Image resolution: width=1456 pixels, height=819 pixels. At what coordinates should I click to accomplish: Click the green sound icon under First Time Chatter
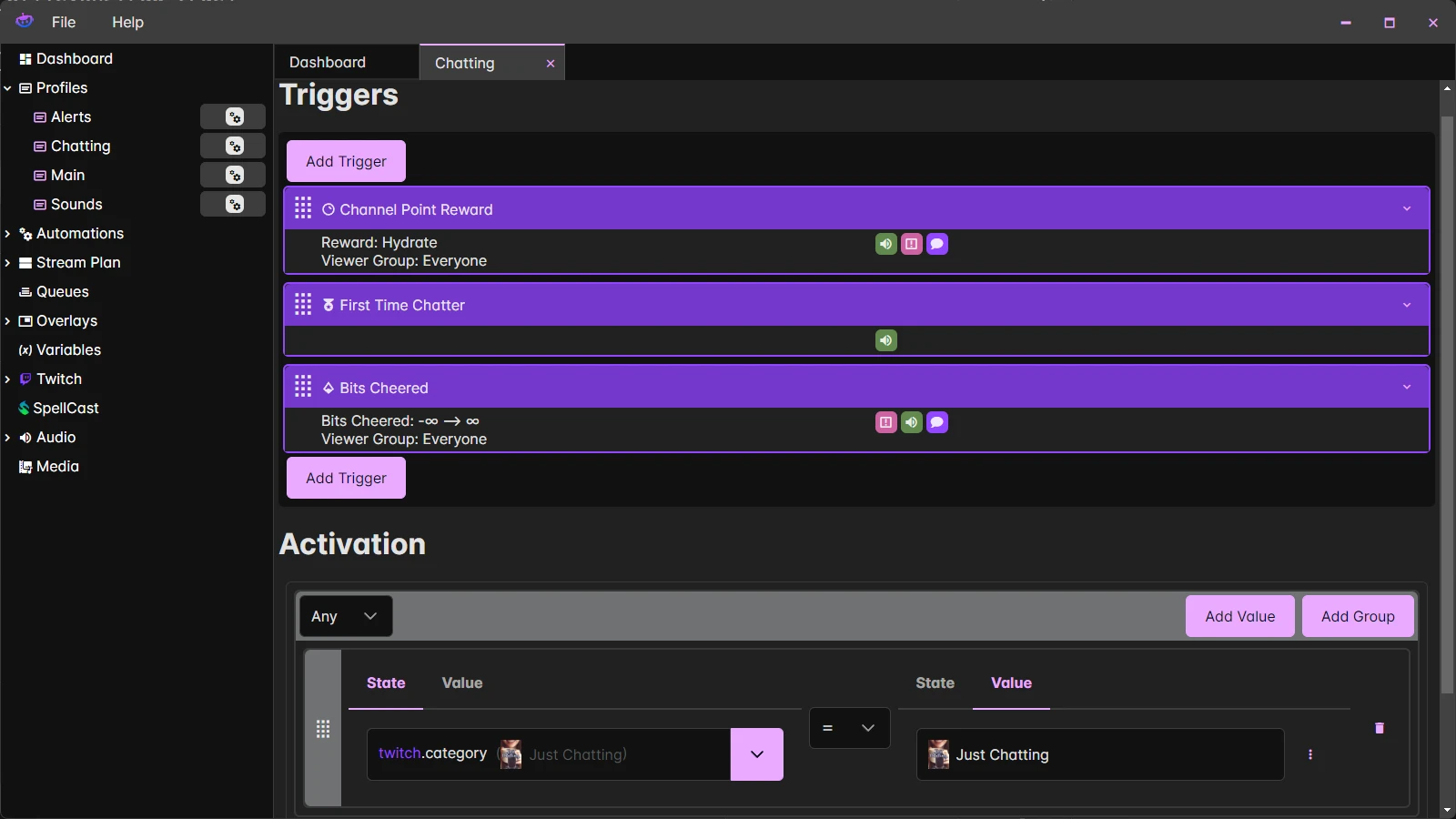pos(886,340)
